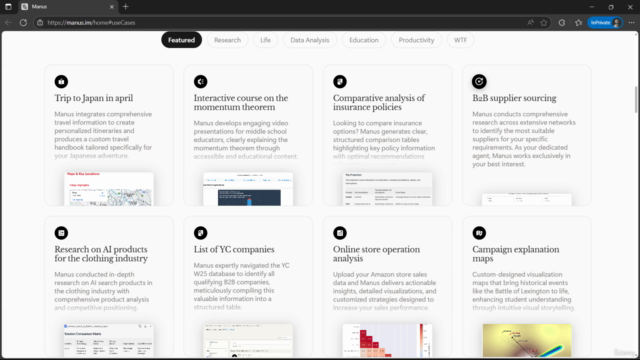Click the insurance policies card icon
Viewport: 640px width, 360px height.
point(340,82)
